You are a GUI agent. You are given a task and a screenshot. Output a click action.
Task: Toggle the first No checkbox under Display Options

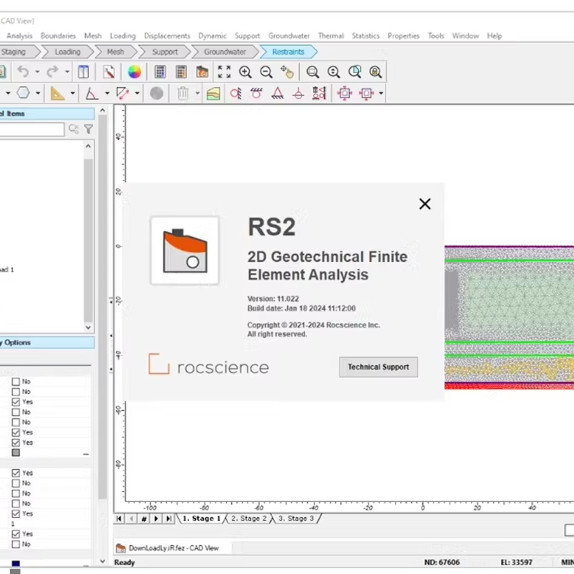click(16, 381)
